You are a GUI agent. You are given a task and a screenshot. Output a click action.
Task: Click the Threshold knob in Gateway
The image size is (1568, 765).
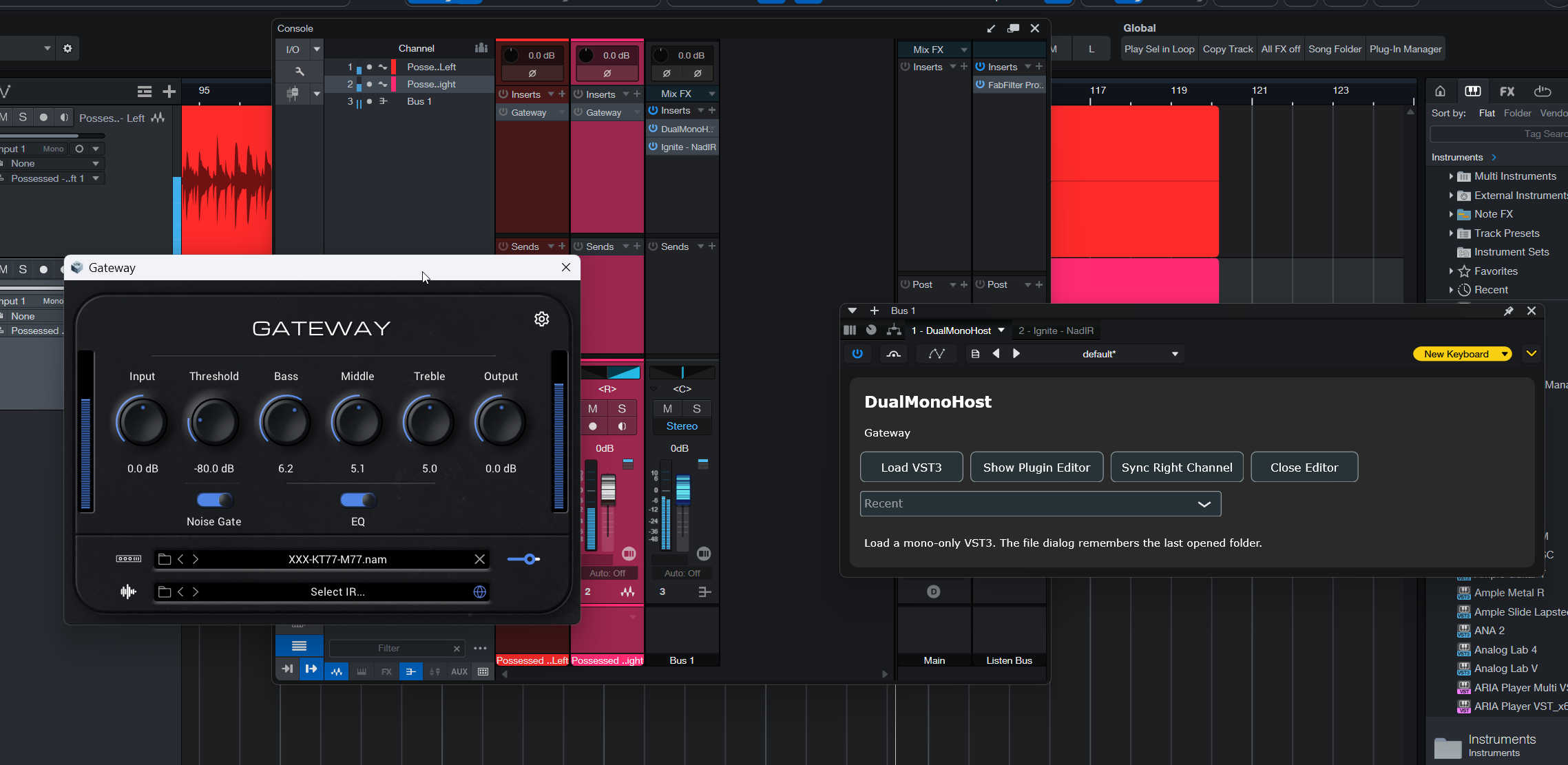point(214,422)
